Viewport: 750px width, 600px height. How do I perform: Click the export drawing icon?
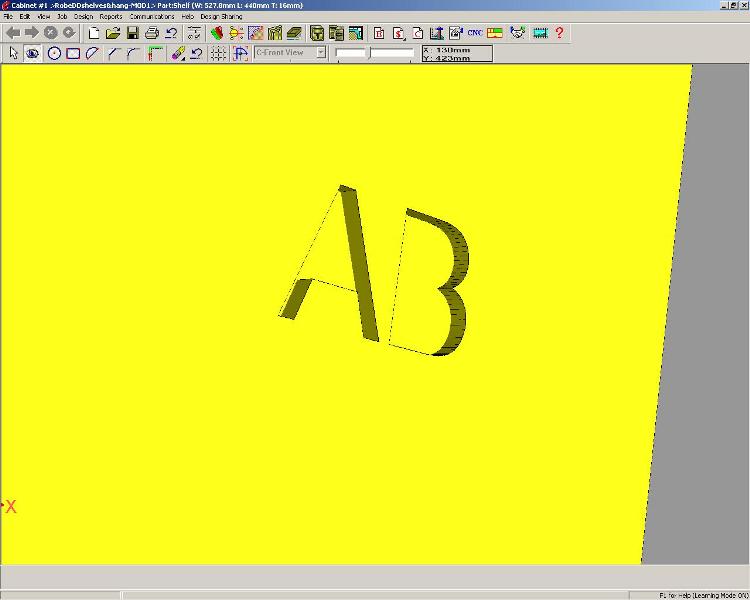(x=455, y=33)
